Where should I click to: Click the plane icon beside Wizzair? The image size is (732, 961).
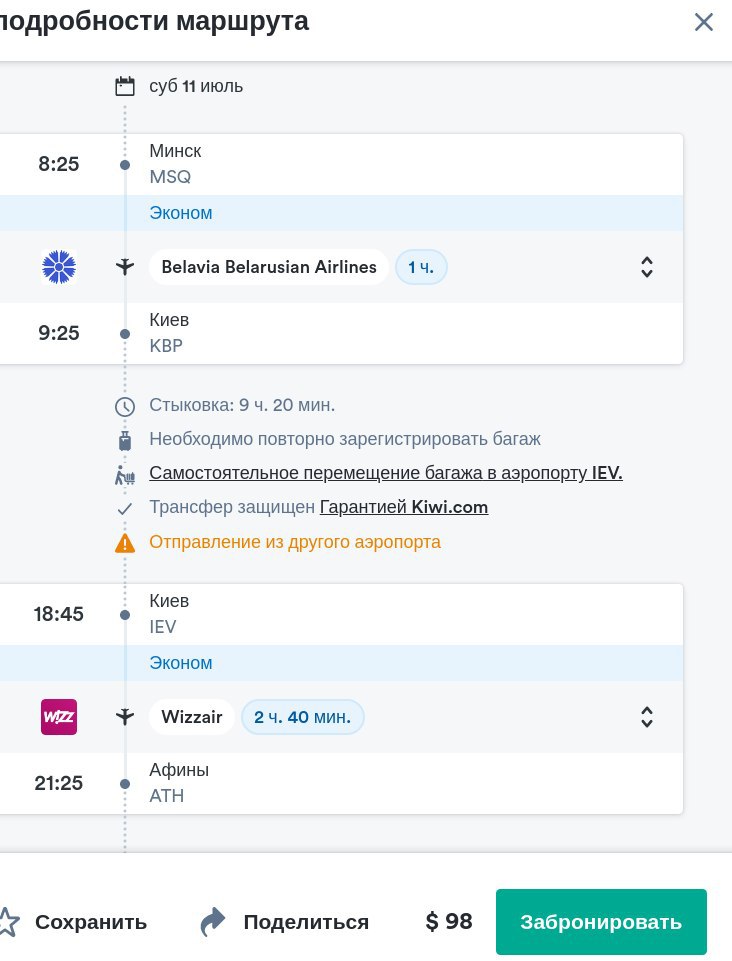click(125, 717)
